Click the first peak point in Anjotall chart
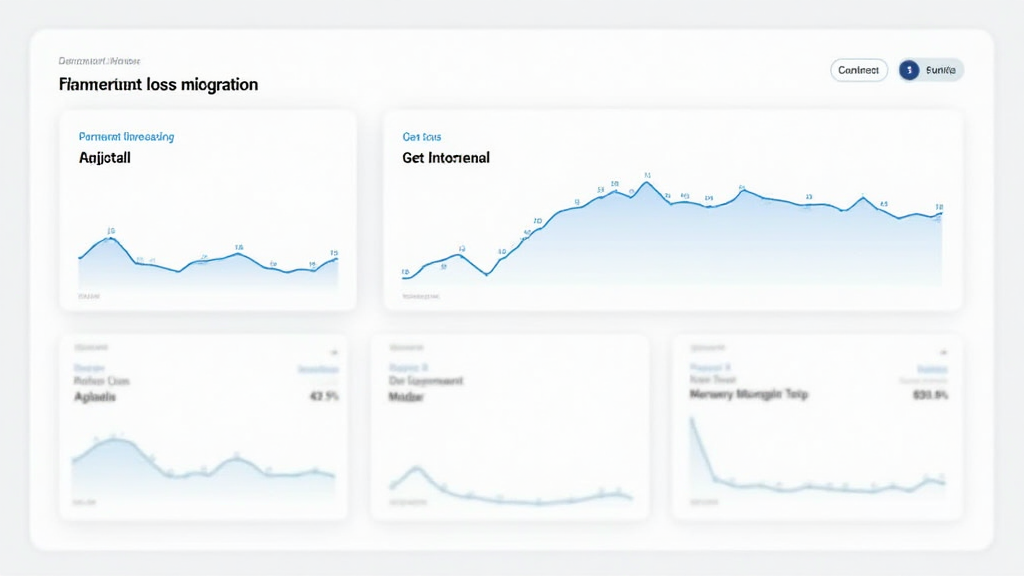 (111, 238)
